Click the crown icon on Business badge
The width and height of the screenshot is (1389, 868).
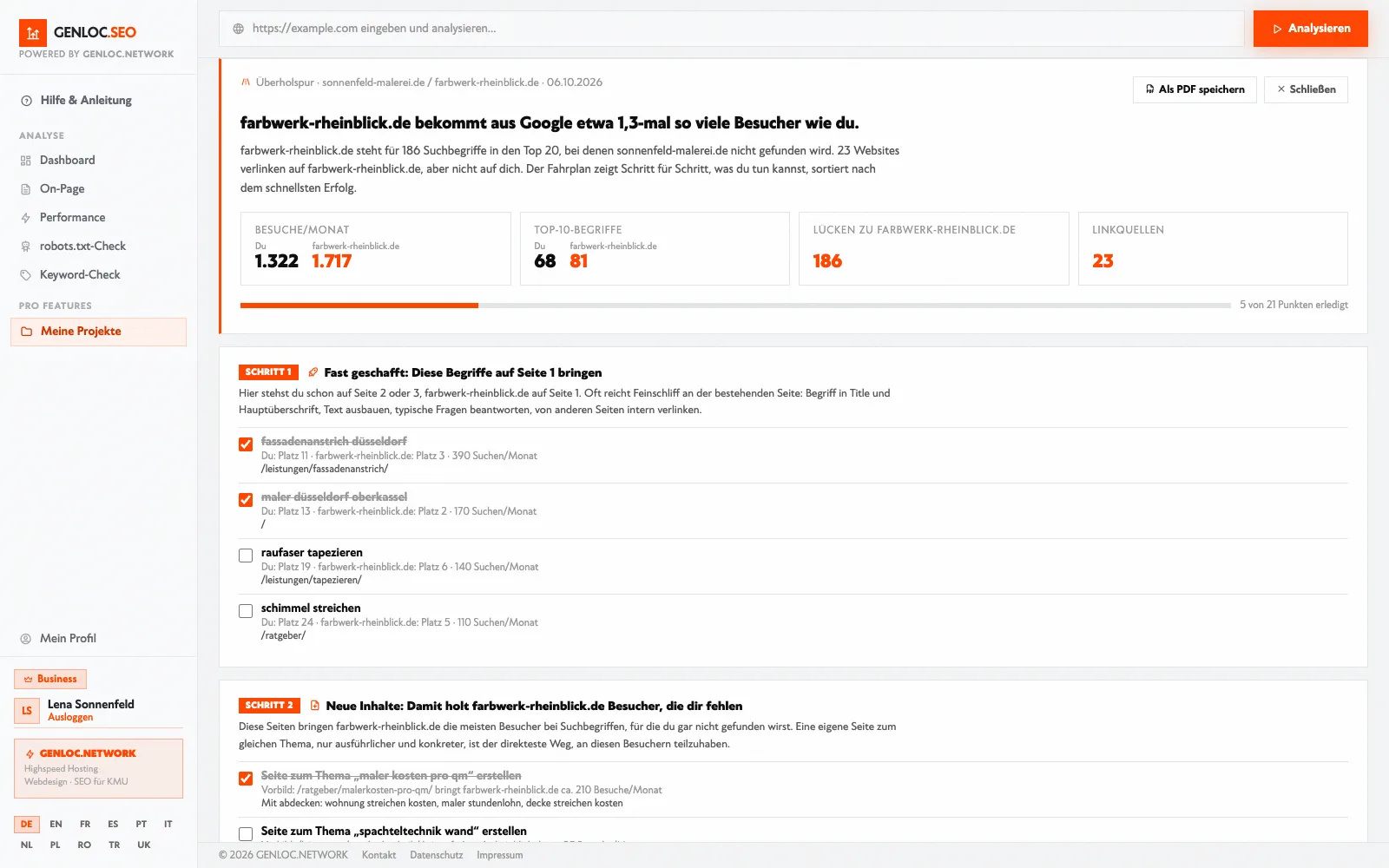pyautogui.click(x=29, y=680)
